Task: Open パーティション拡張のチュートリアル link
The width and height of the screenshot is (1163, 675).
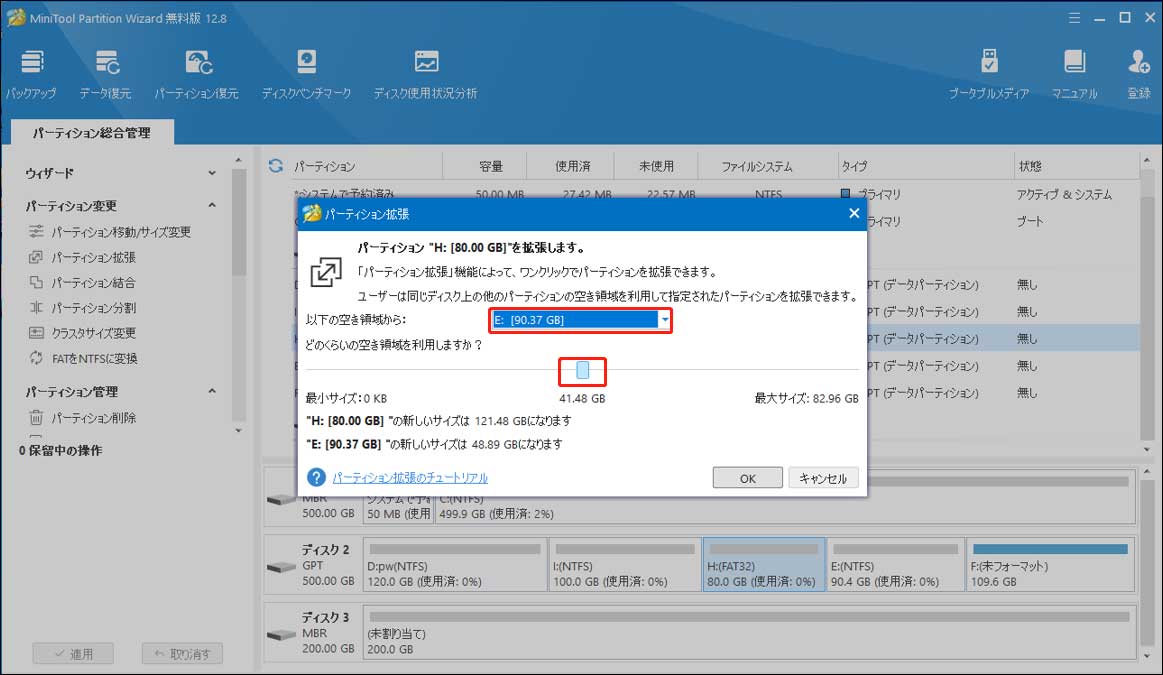Action: tap(410, 478)
